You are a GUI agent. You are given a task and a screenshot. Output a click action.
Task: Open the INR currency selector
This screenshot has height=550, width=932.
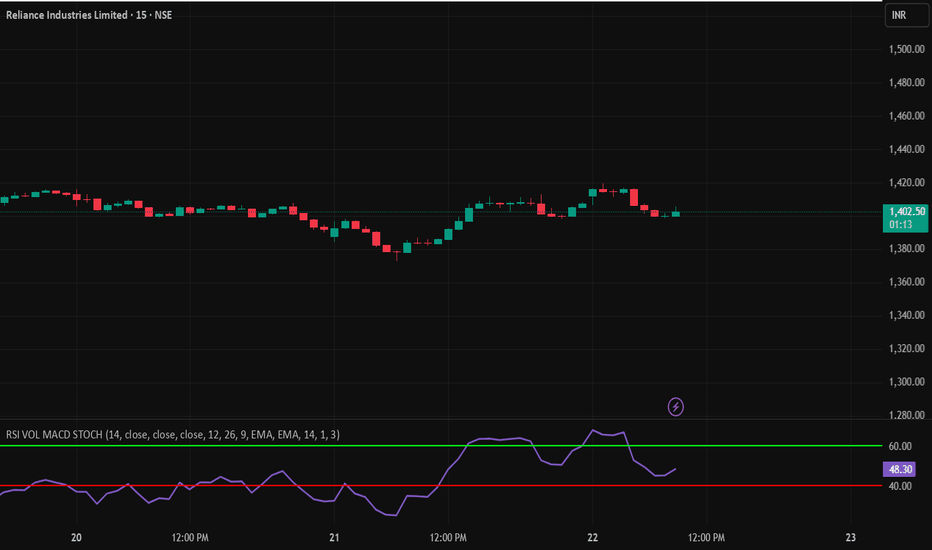[906, 15]
